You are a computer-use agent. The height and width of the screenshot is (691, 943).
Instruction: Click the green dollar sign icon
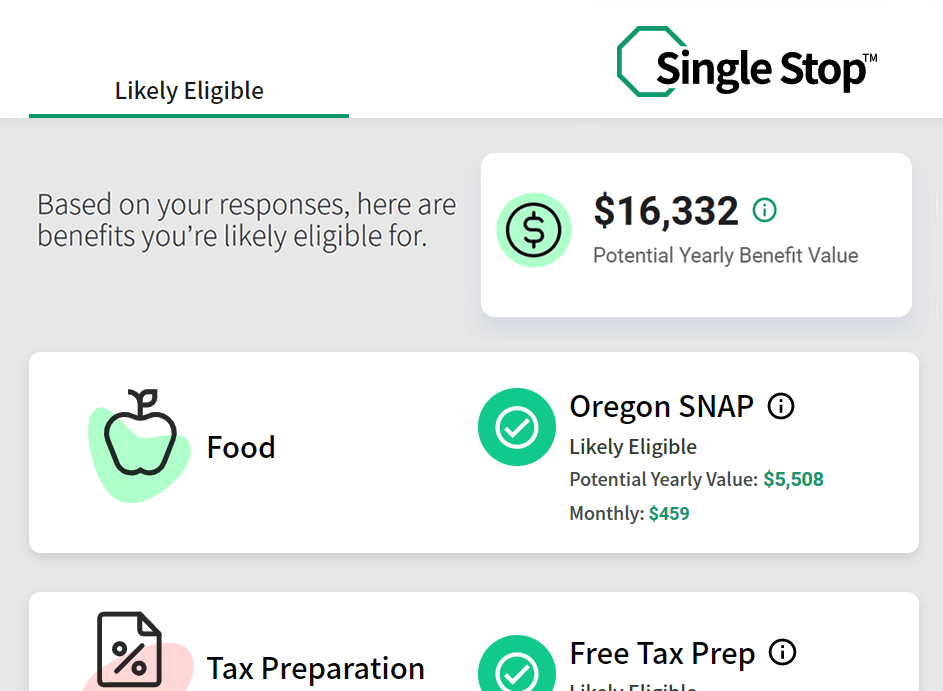click(534, 230)
